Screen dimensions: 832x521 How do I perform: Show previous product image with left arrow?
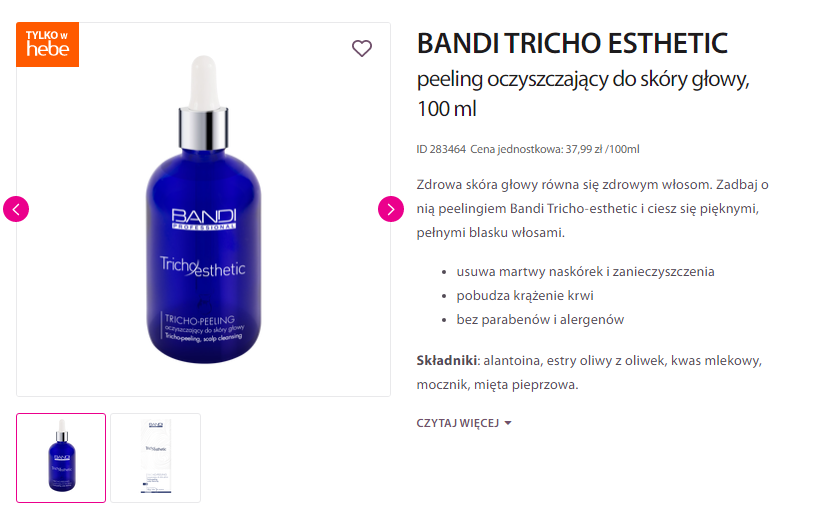(16, 209)
